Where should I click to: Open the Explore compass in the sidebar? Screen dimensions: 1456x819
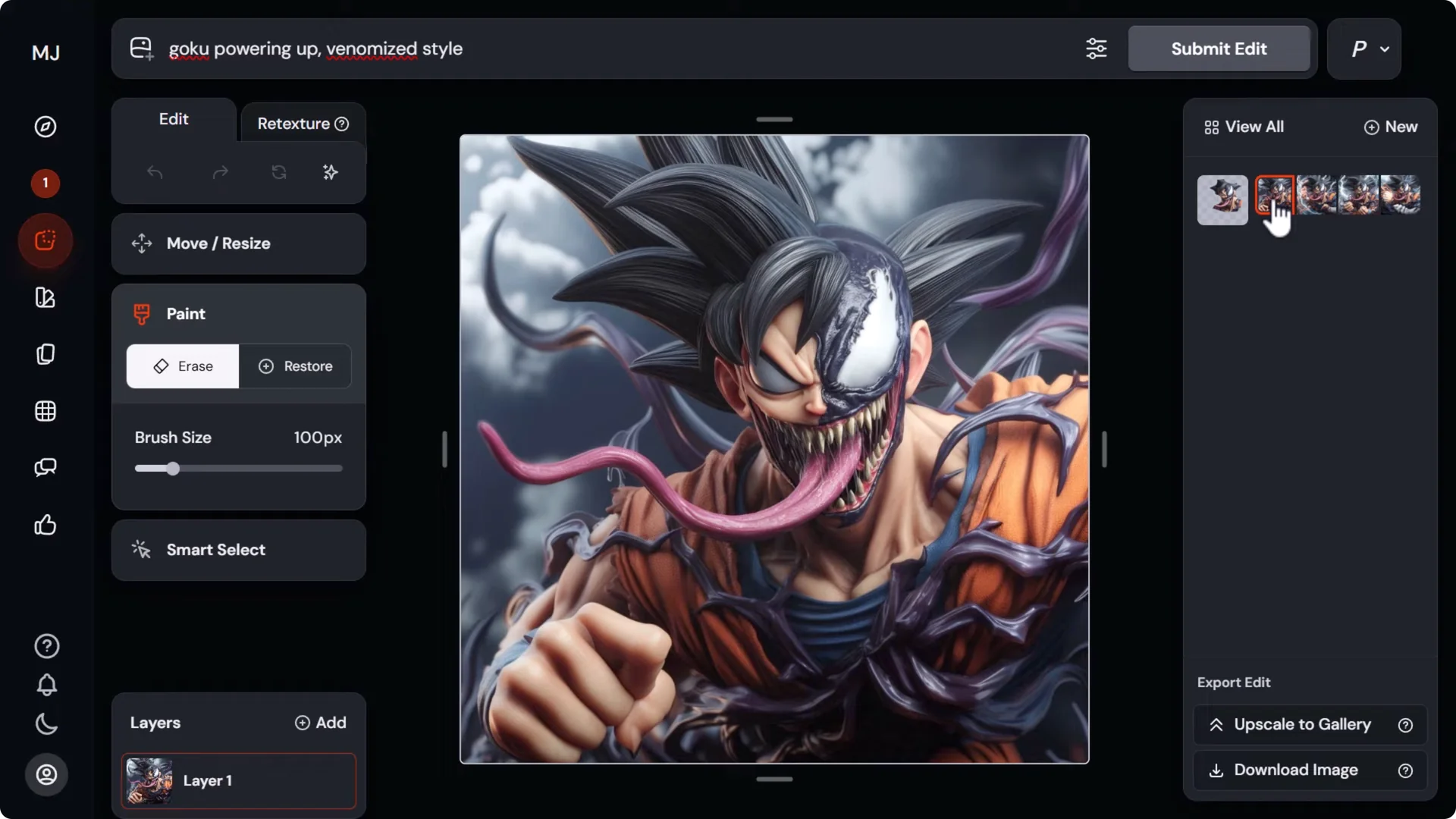coord(45,127)
